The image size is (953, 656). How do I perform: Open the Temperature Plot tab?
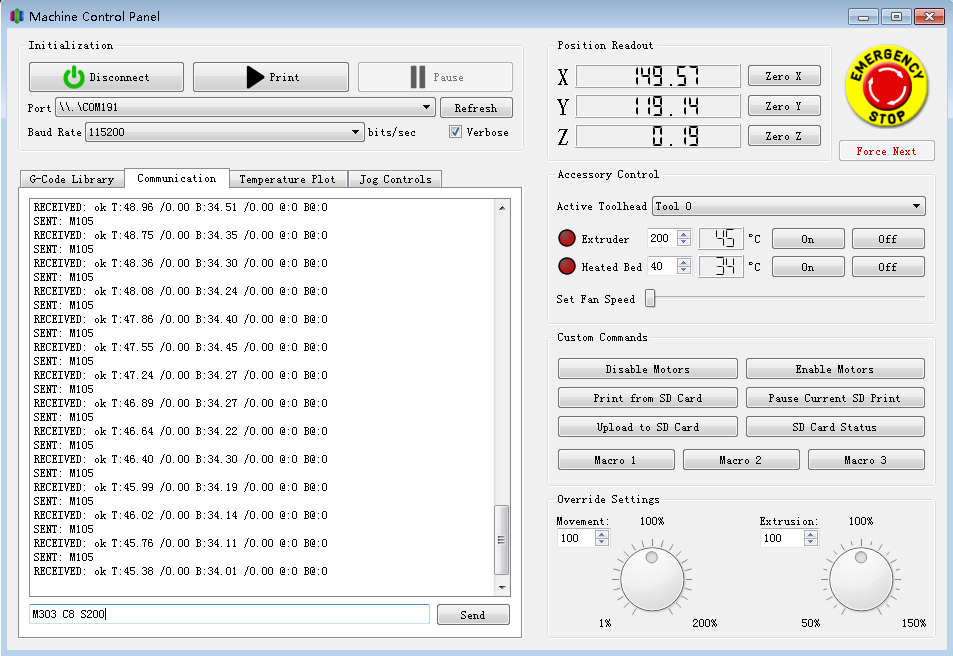[x=287, y=179]
